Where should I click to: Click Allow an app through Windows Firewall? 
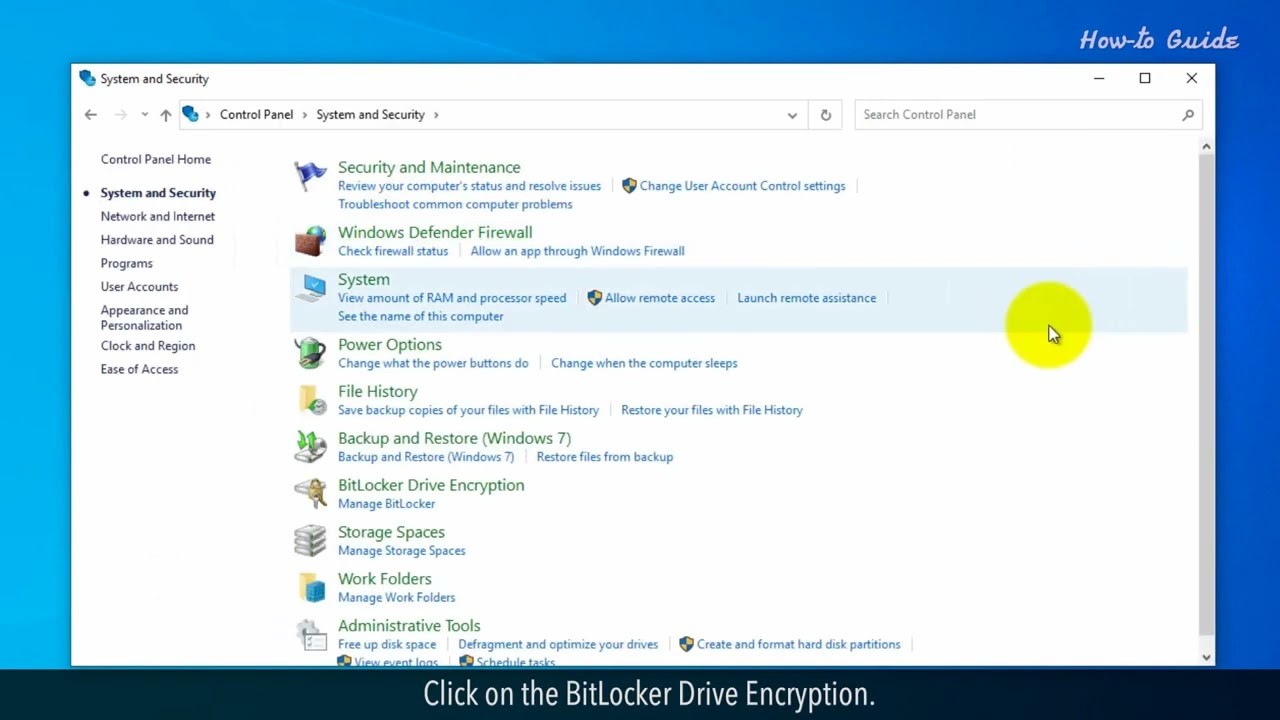coord(577,251)
